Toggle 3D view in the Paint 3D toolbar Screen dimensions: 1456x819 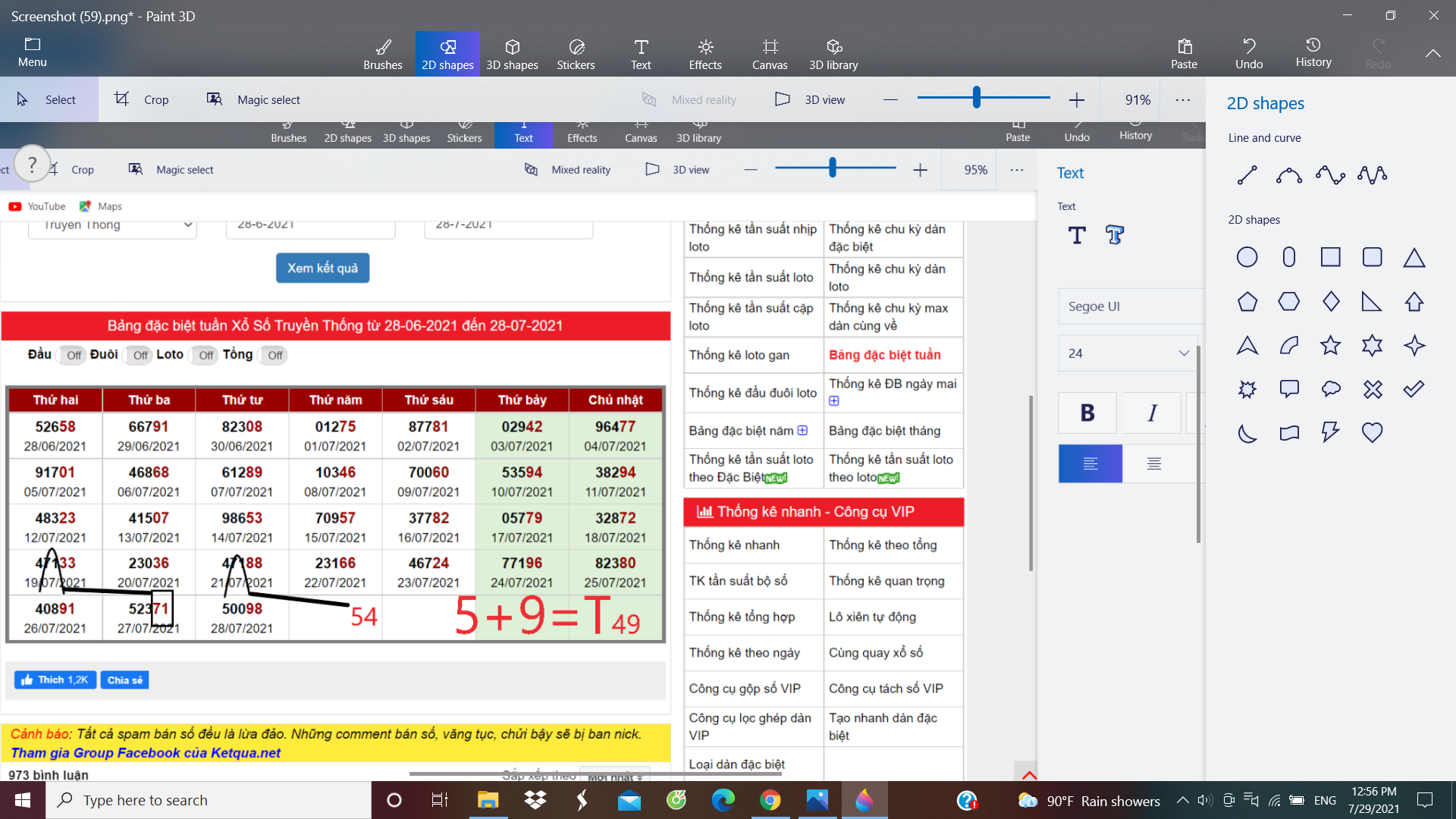point(810,99)
